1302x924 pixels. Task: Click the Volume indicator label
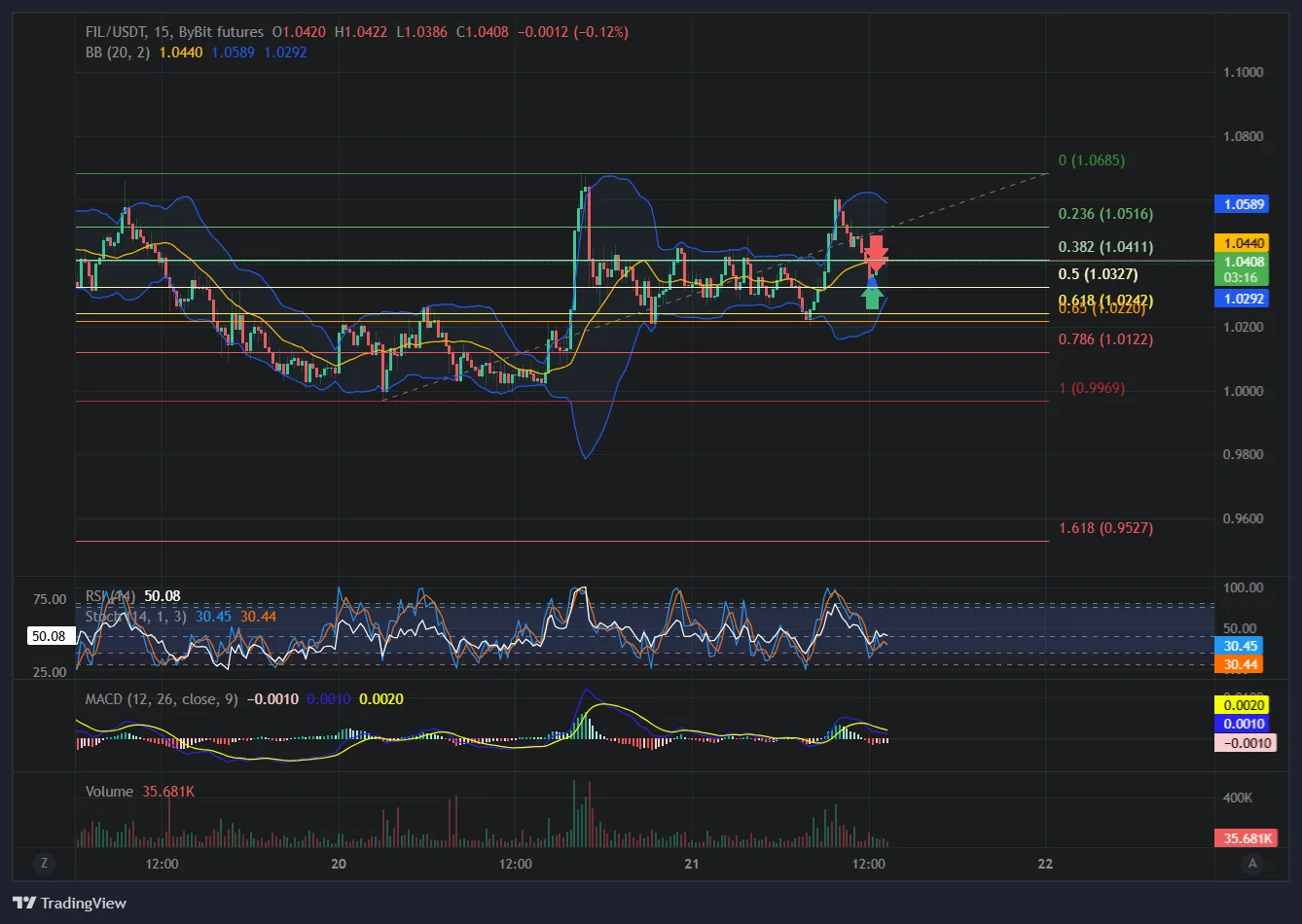[109, 792]
